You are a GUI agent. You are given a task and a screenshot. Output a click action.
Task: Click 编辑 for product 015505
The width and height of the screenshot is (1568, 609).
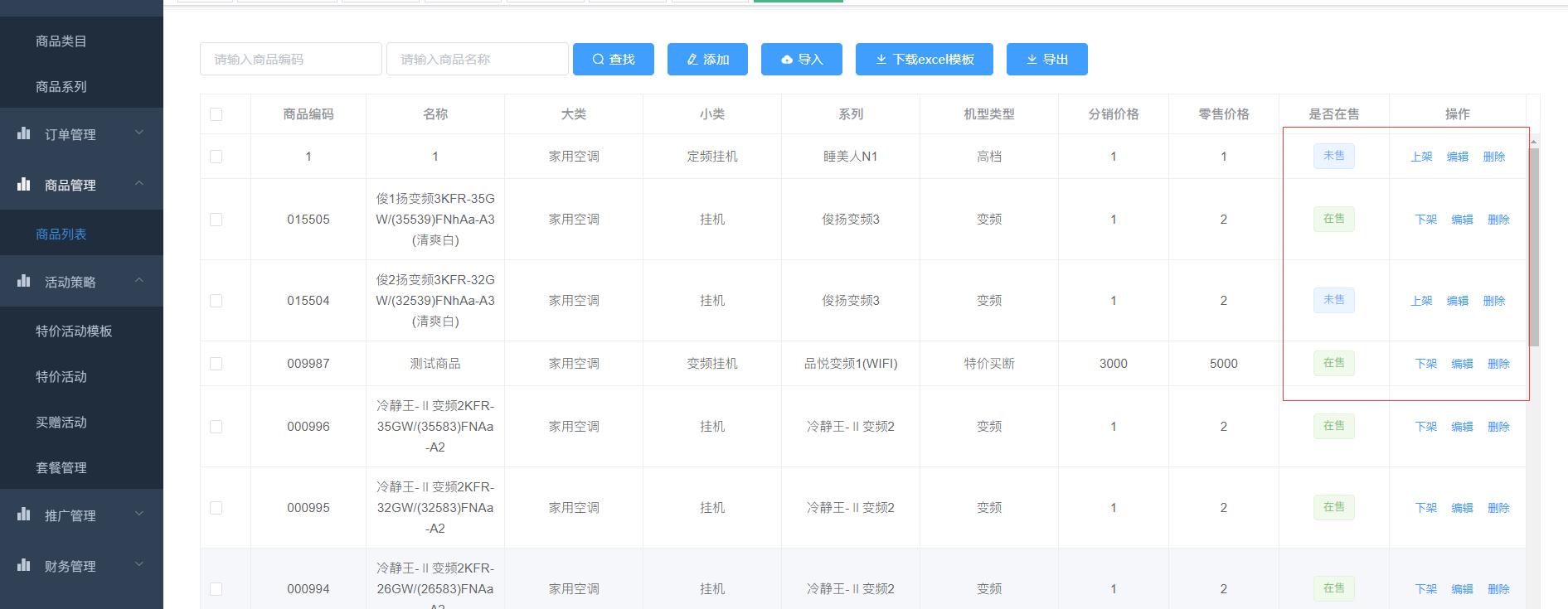[x=1462, y=220]
